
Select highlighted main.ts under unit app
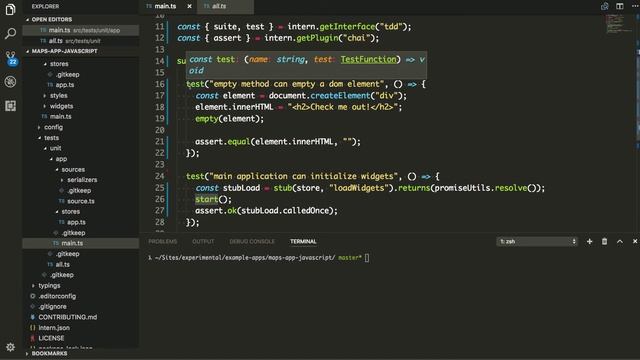click(81, 243)
